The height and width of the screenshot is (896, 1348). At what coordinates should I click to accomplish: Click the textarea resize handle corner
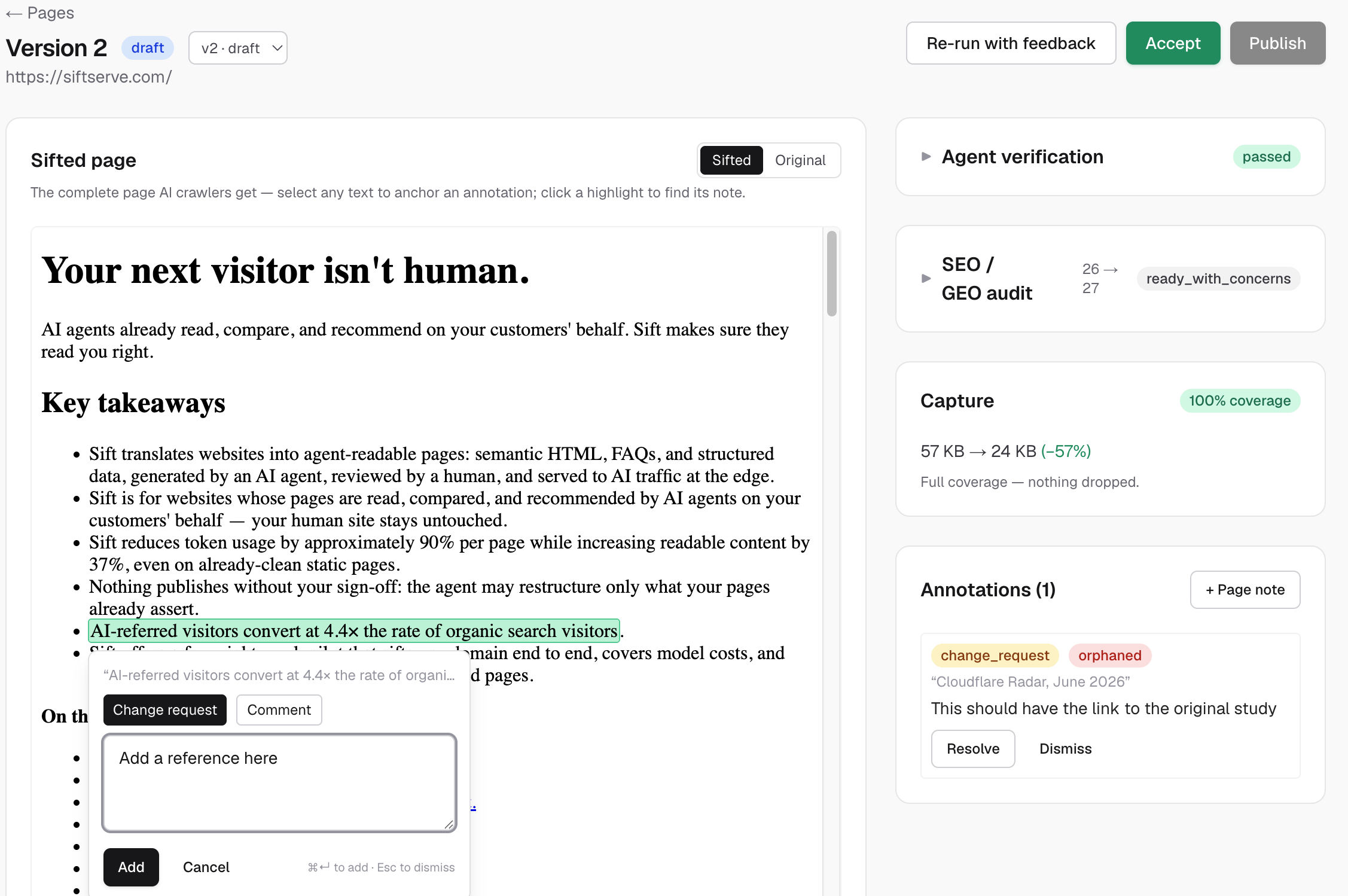point(449,824)
